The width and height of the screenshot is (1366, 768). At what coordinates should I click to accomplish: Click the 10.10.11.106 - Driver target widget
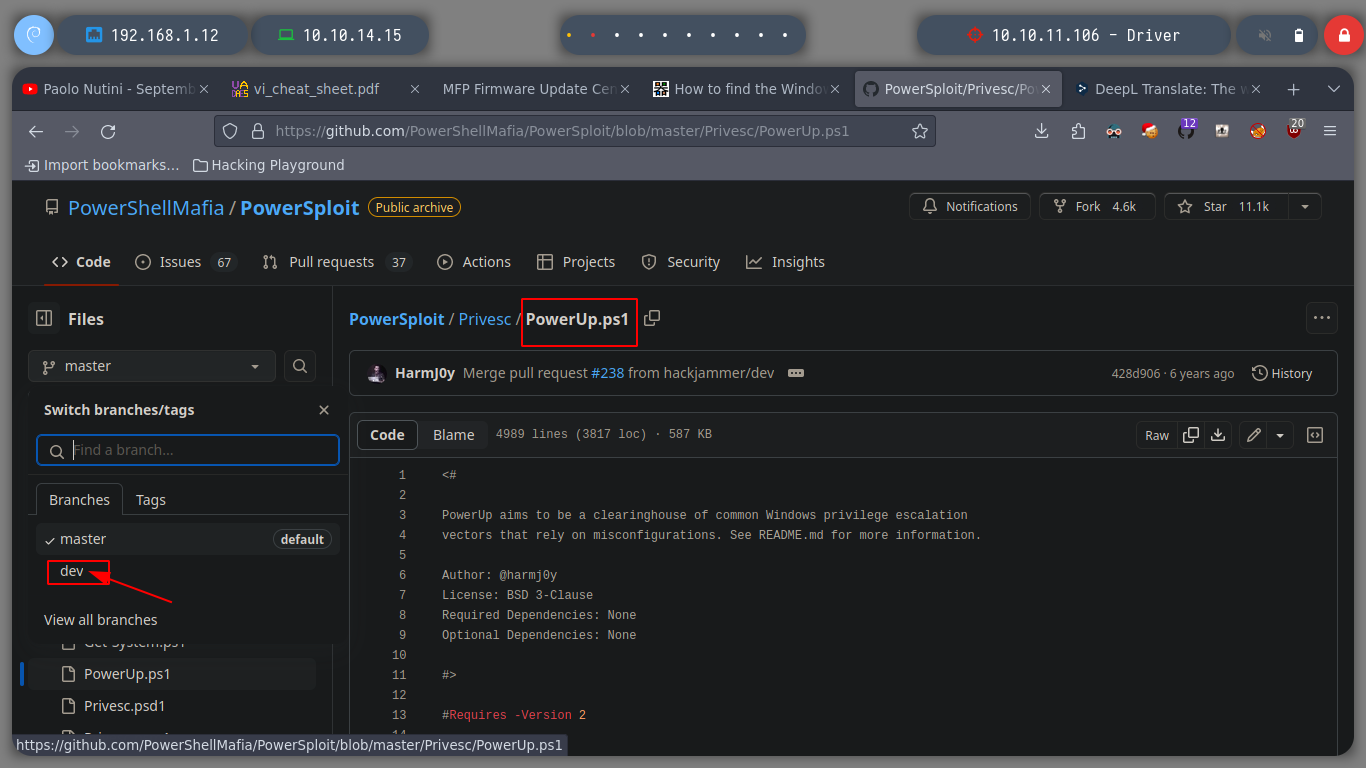pyautogui.click(x=1075, y=35)
